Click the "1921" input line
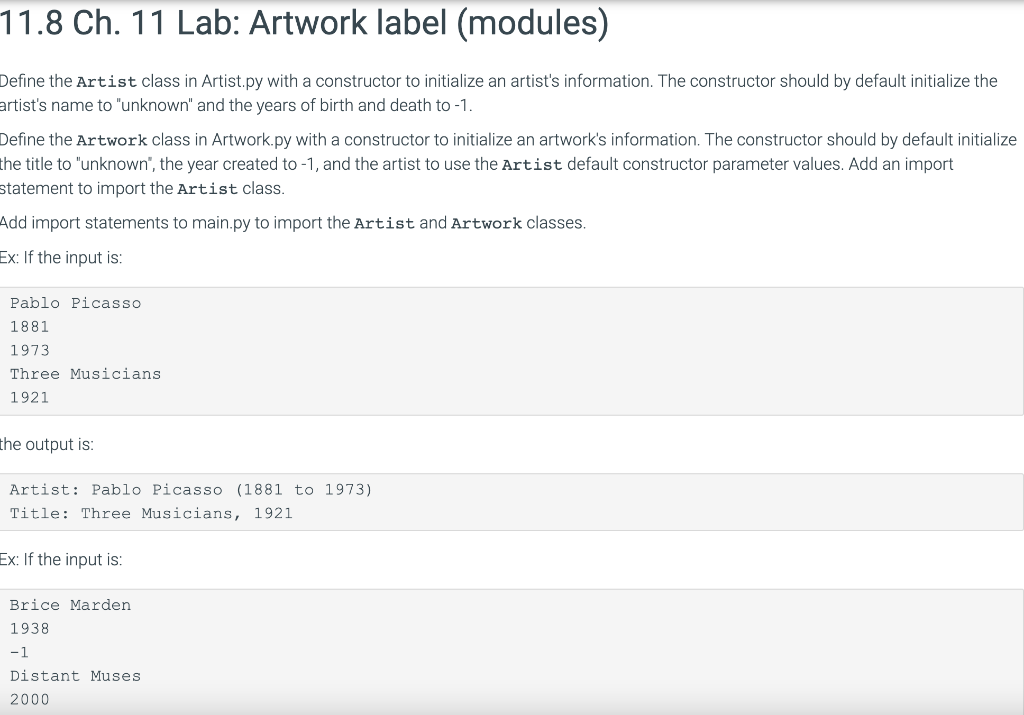Viewport: 1024px width, 715px height. [29, 397]
